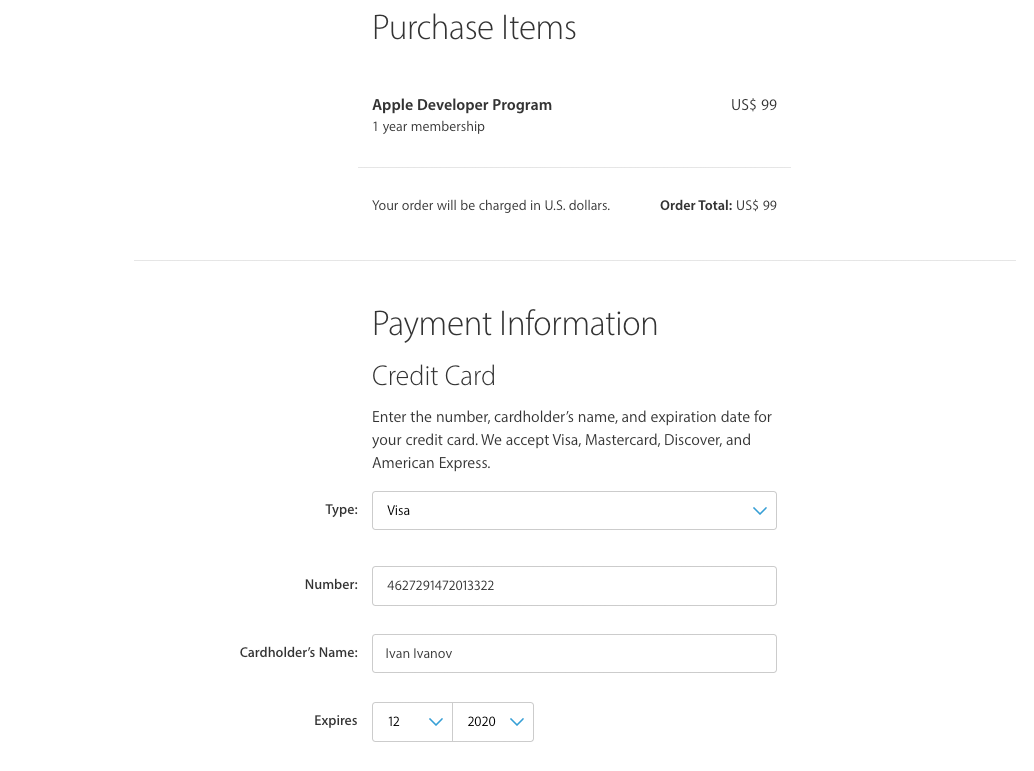Click the chevron arrow beside month 12
1034x771 pixels.
(x=436, y=722)
